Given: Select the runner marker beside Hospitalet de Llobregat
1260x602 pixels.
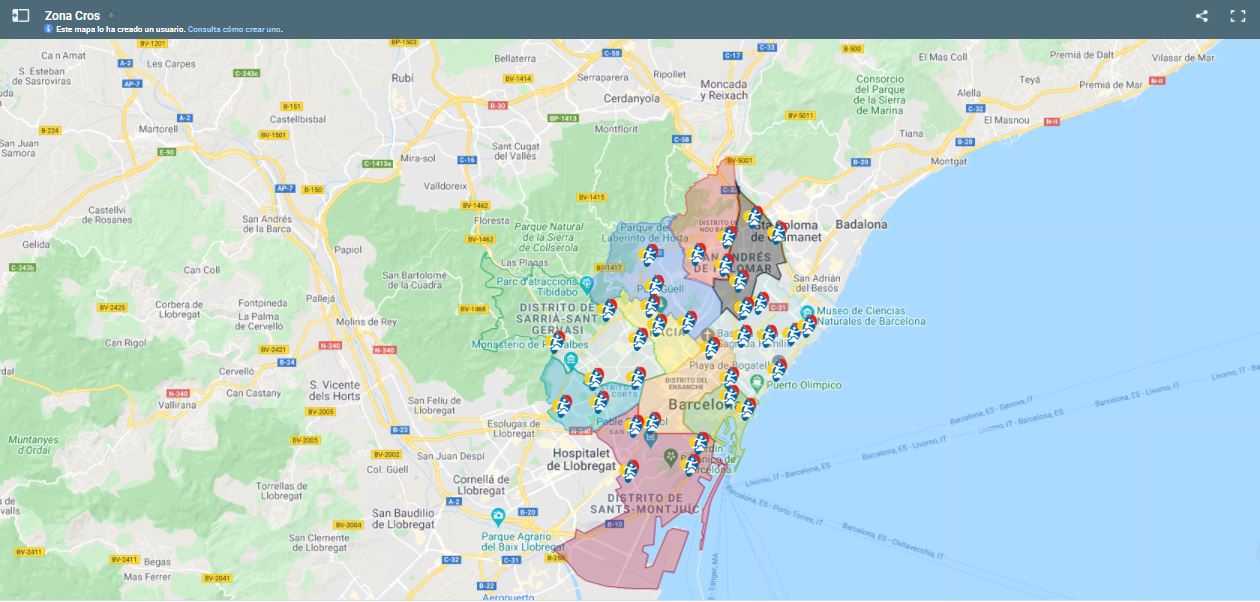Looking at the screenshot, I should 630,470.
